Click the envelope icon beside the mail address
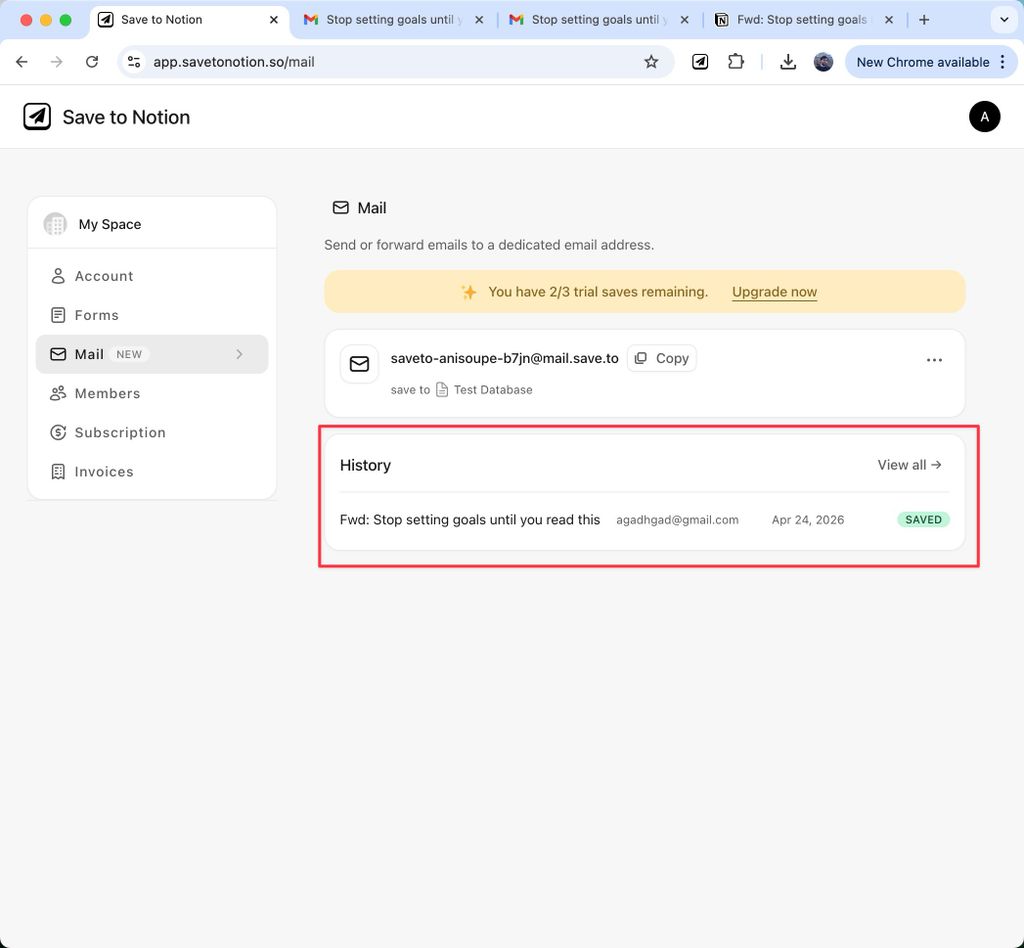Screen dimensions: 1024x948 [359, 364]
